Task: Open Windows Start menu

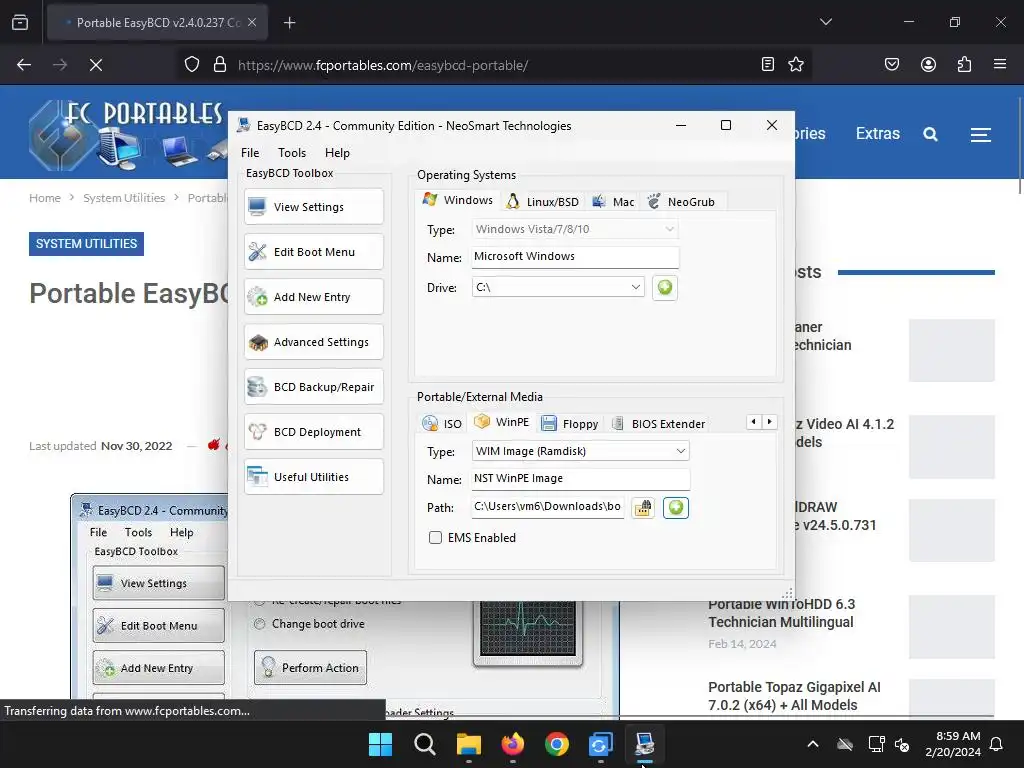Action: 380,744
